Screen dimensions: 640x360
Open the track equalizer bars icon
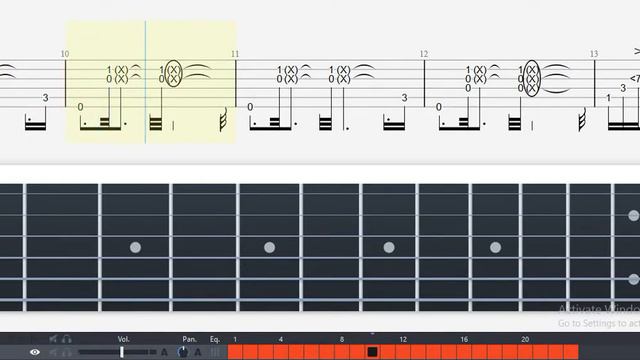tap(215, 352)
